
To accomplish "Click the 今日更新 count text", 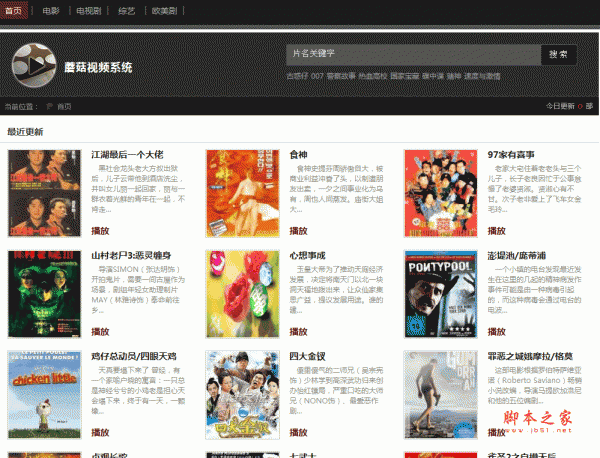I will pos(569,106).
